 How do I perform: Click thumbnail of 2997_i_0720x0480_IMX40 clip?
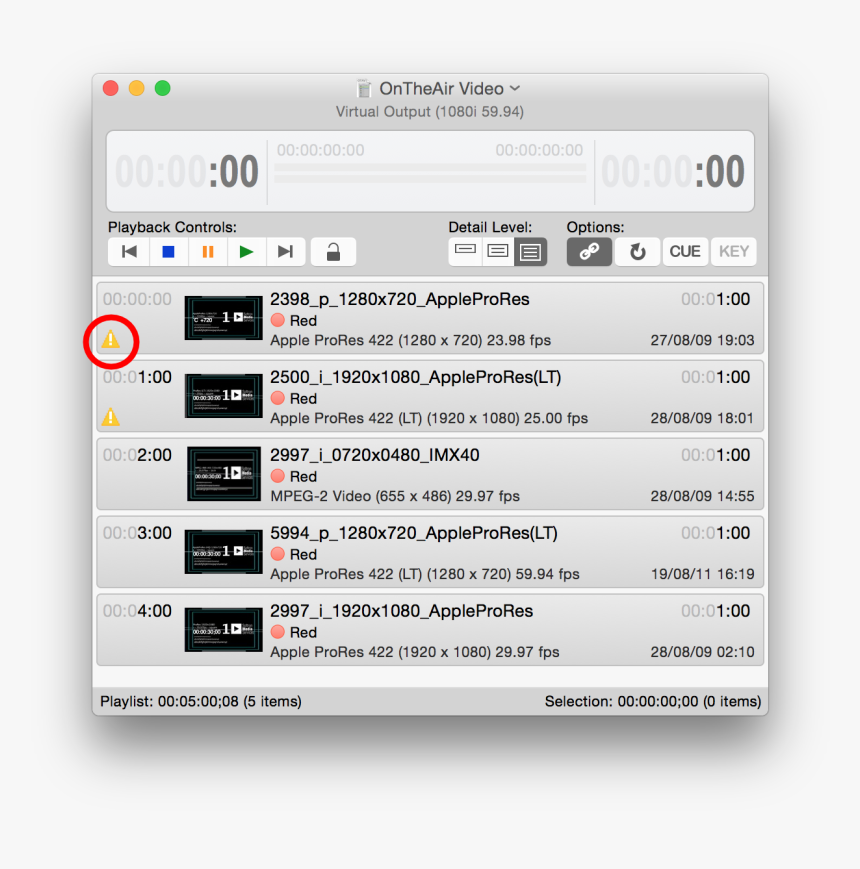[x=223, y=474]
